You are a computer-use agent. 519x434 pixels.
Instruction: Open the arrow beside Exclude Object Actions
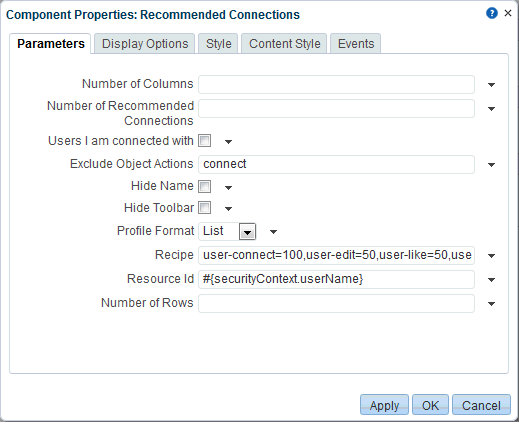491,165
